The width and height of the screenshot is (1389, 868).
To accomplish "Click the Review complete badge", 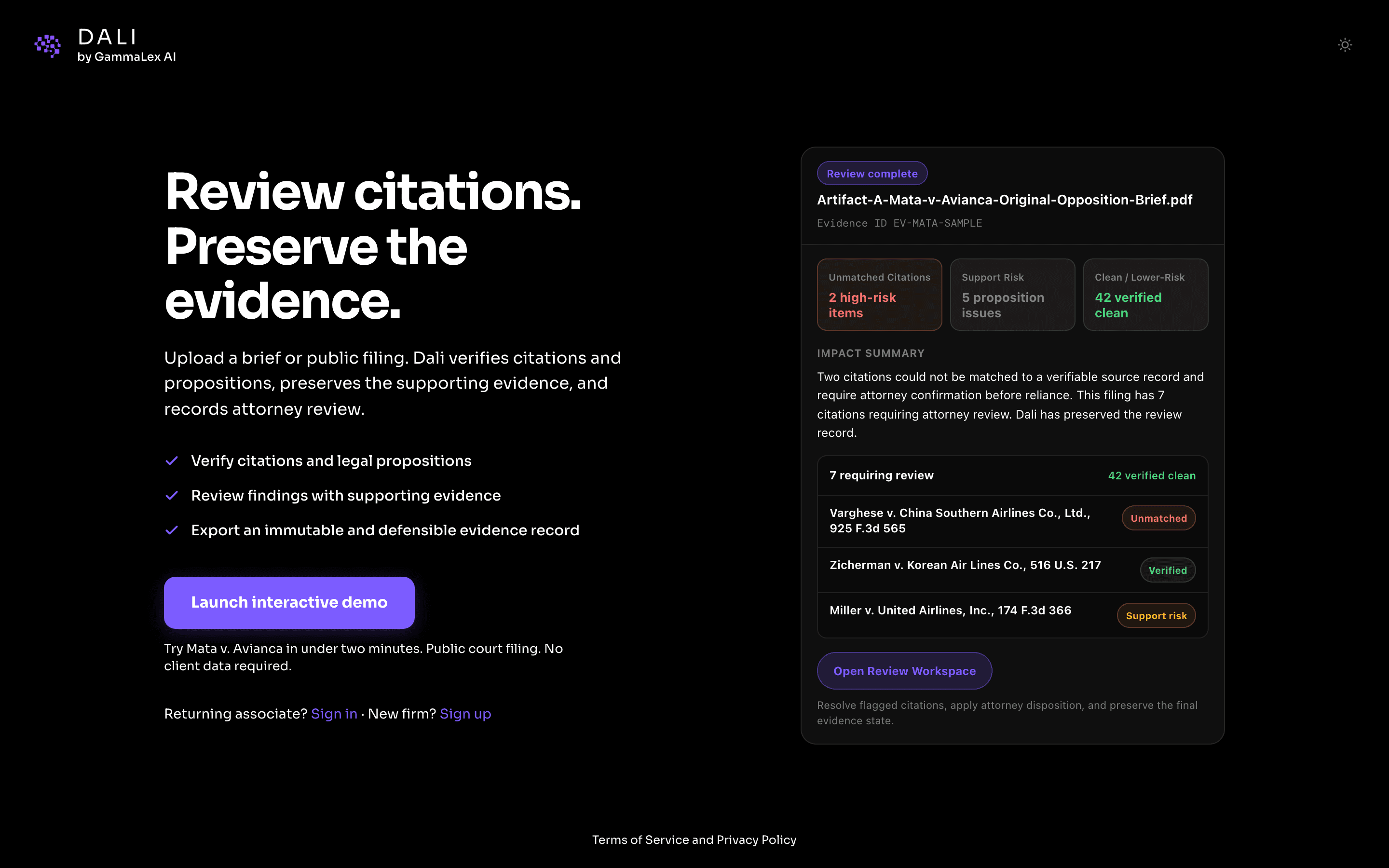I will click(872, 174).
